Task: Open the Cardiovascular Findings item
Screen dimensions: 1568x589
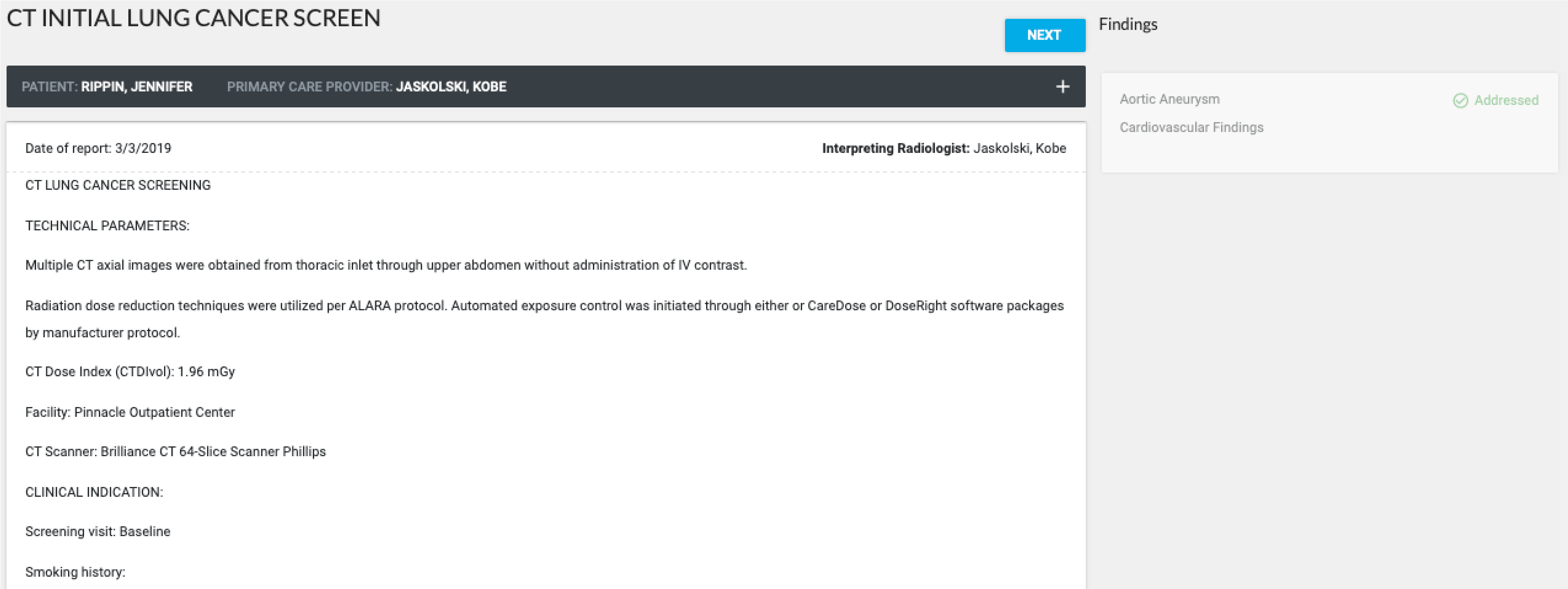Action: pyautogui.click(x=1191, y=127)
